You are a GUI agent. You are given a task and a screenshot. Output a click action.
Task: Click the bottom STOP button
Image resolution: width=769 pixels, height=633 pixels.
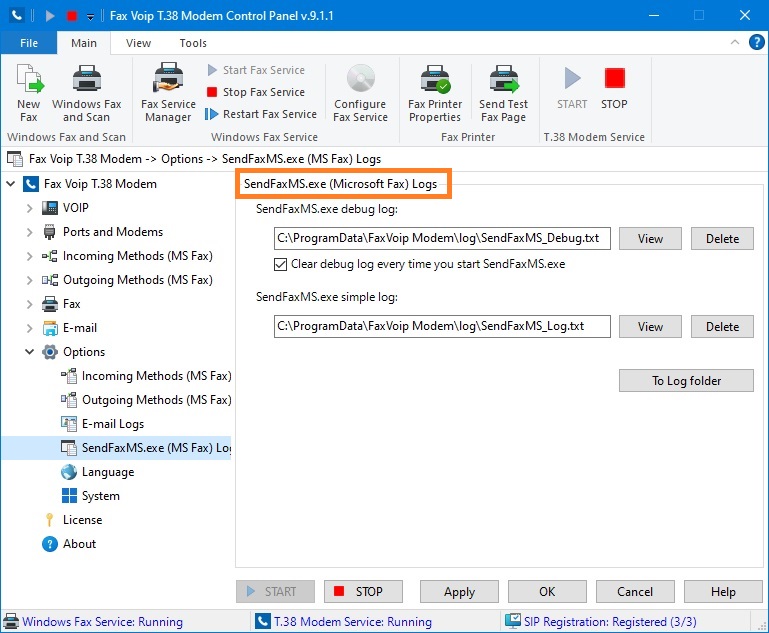tap(363, 592)
